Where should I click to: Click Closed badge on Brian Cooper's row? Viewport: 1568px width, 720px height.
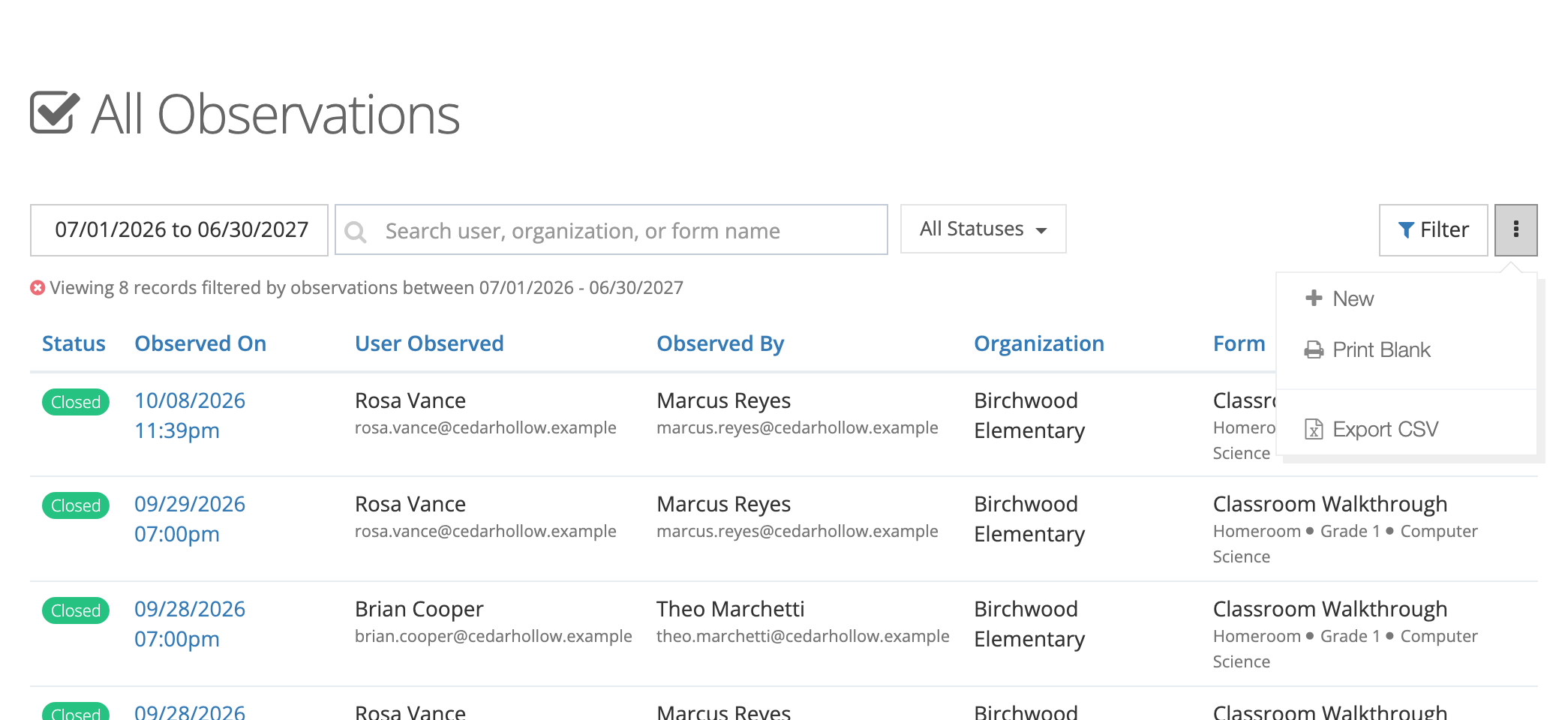(x=76, y=610)
